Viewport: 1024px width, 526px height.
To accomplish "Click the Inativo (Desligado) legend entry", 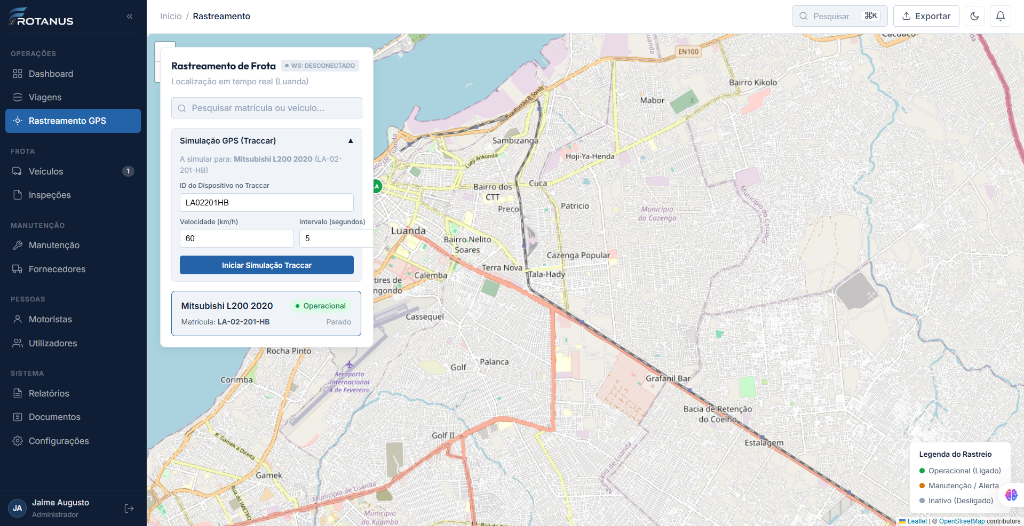I will pos(956,501).
